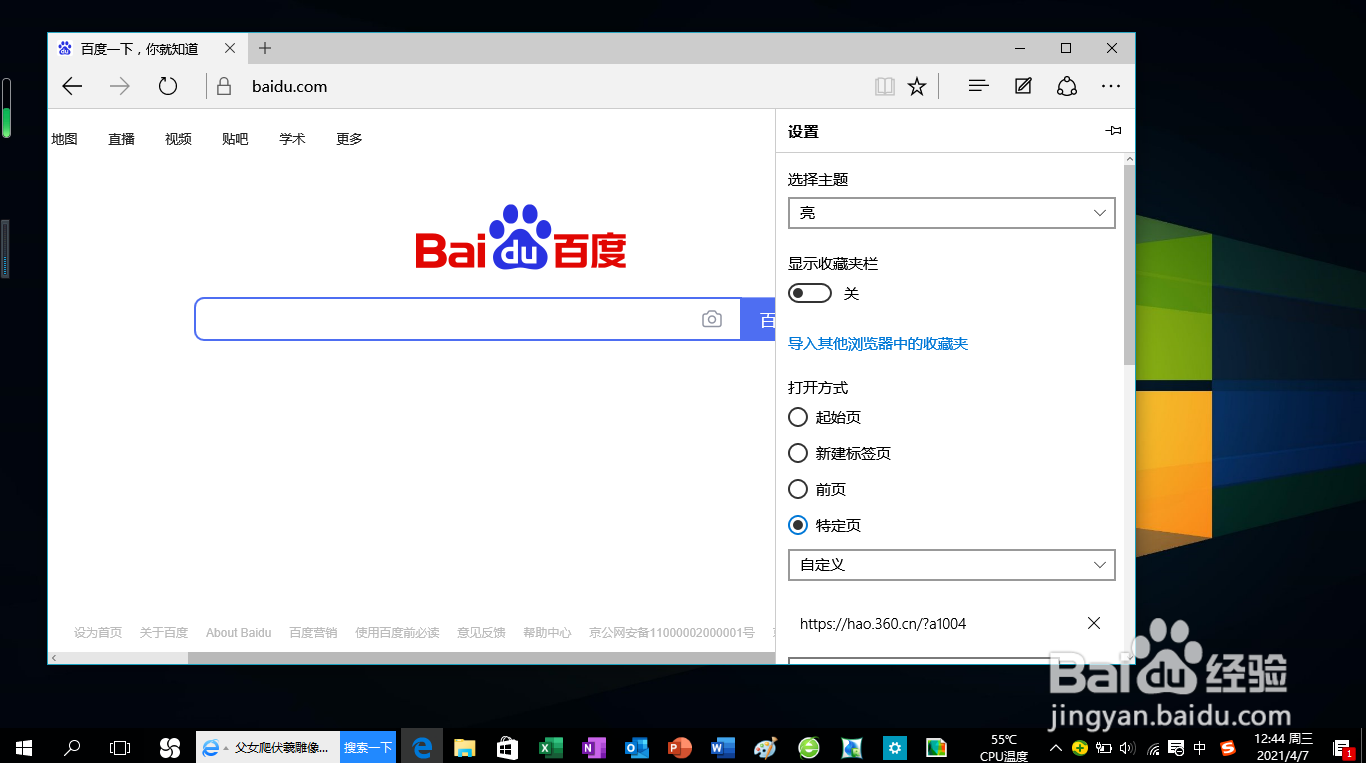Open the fan-shaped icon on taskbar
This screenshot has width=1366, height=763.
[169, 747]
